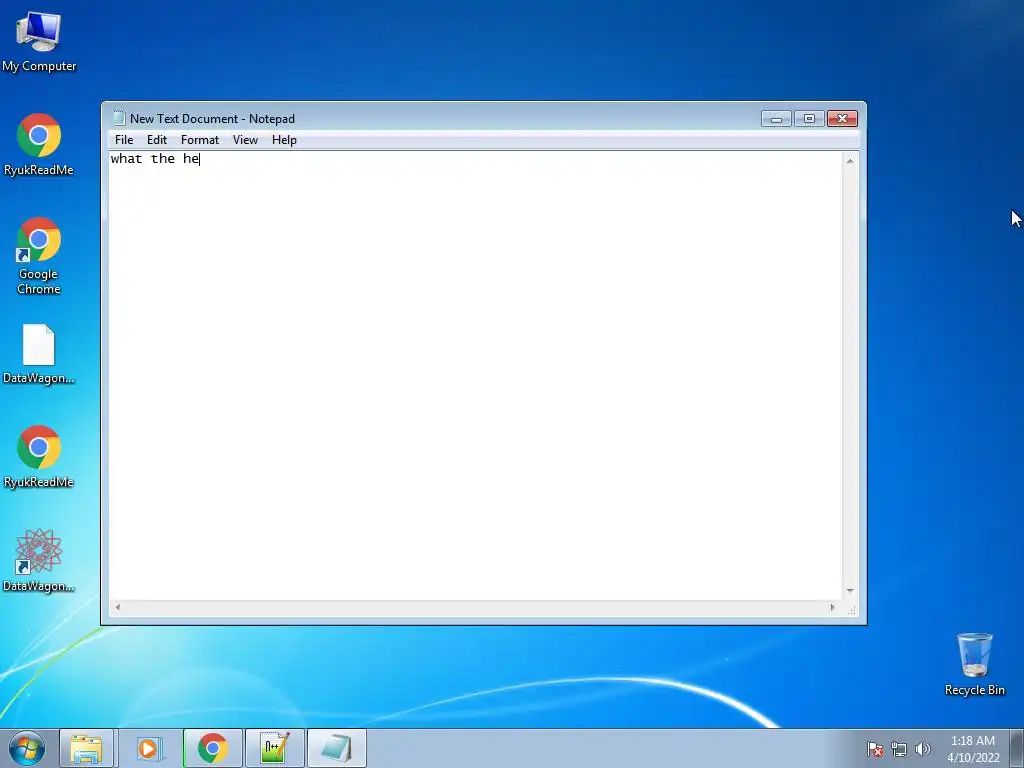Open the Help menu in Notepad
1024x768 pixels.
click(x=284, y=140)
